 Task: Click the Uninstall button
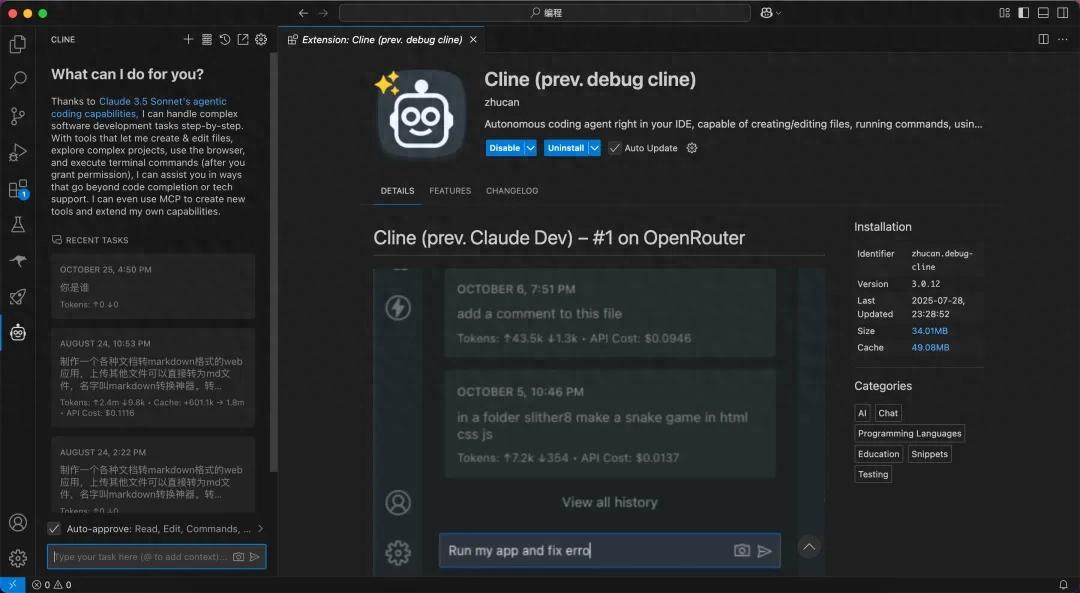565,147
